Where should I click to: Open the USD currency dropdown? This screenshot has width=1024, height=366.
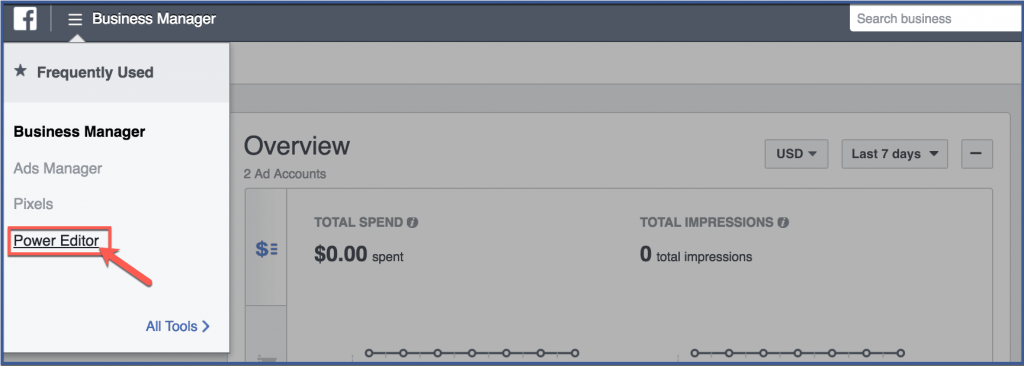796,154
